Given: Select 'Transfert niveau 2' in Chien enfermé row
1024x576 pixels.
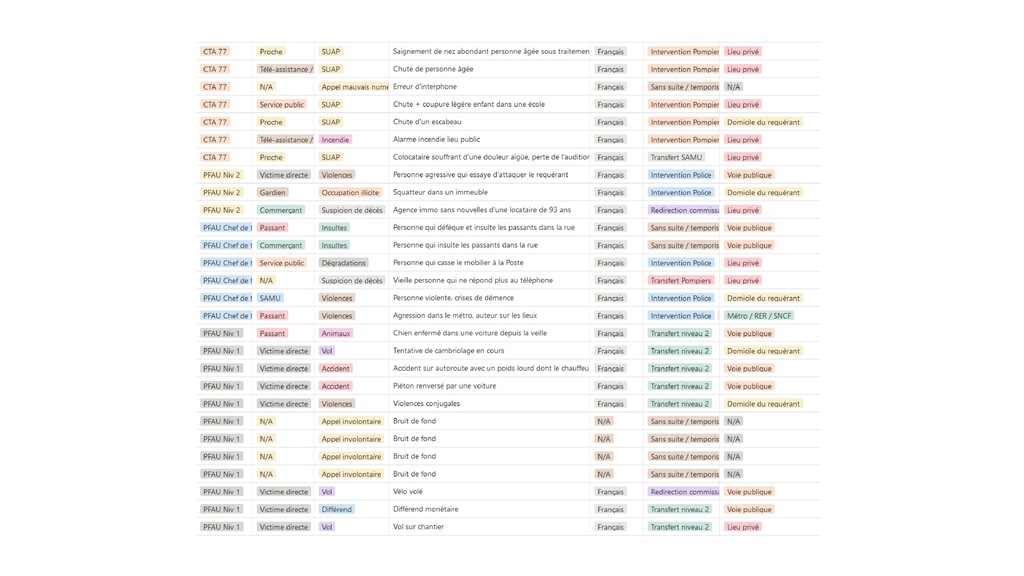Looking at the screenshot, I should 679,334.
